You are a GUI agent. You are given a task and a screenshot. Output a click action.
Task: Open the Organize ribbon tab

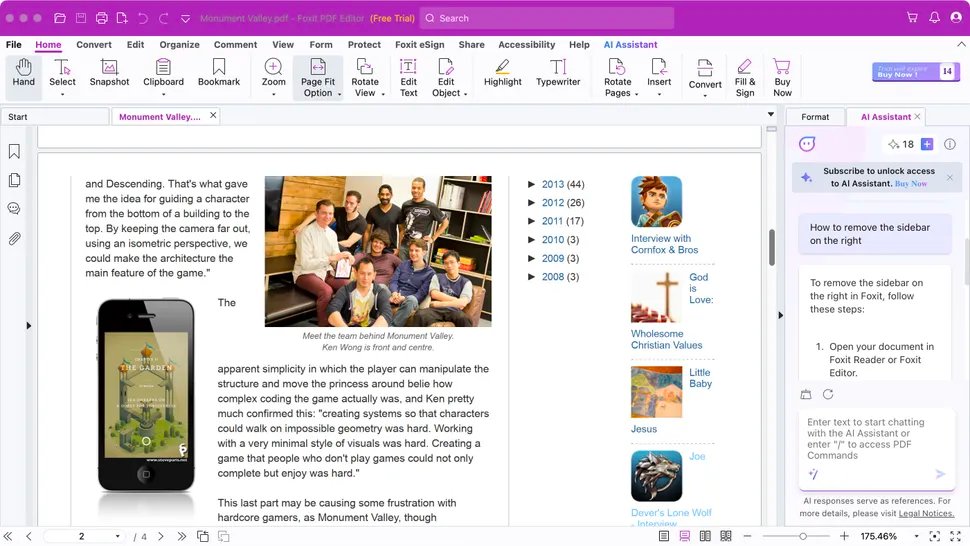pyautogui.click(x=179, y=45)
